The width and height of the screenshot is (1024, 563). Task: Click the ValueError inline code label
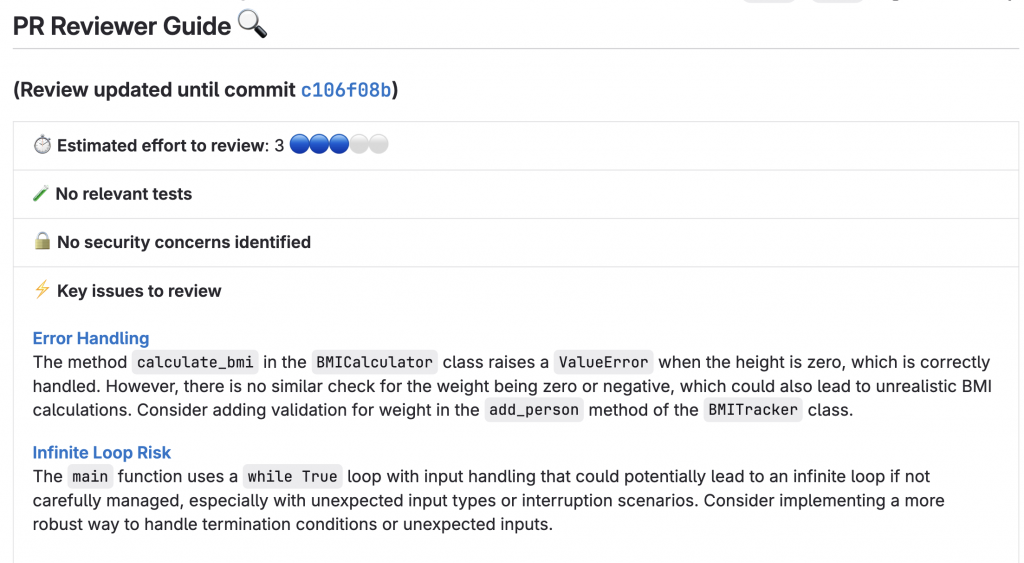pyautogui.click(x=603, y=362)
